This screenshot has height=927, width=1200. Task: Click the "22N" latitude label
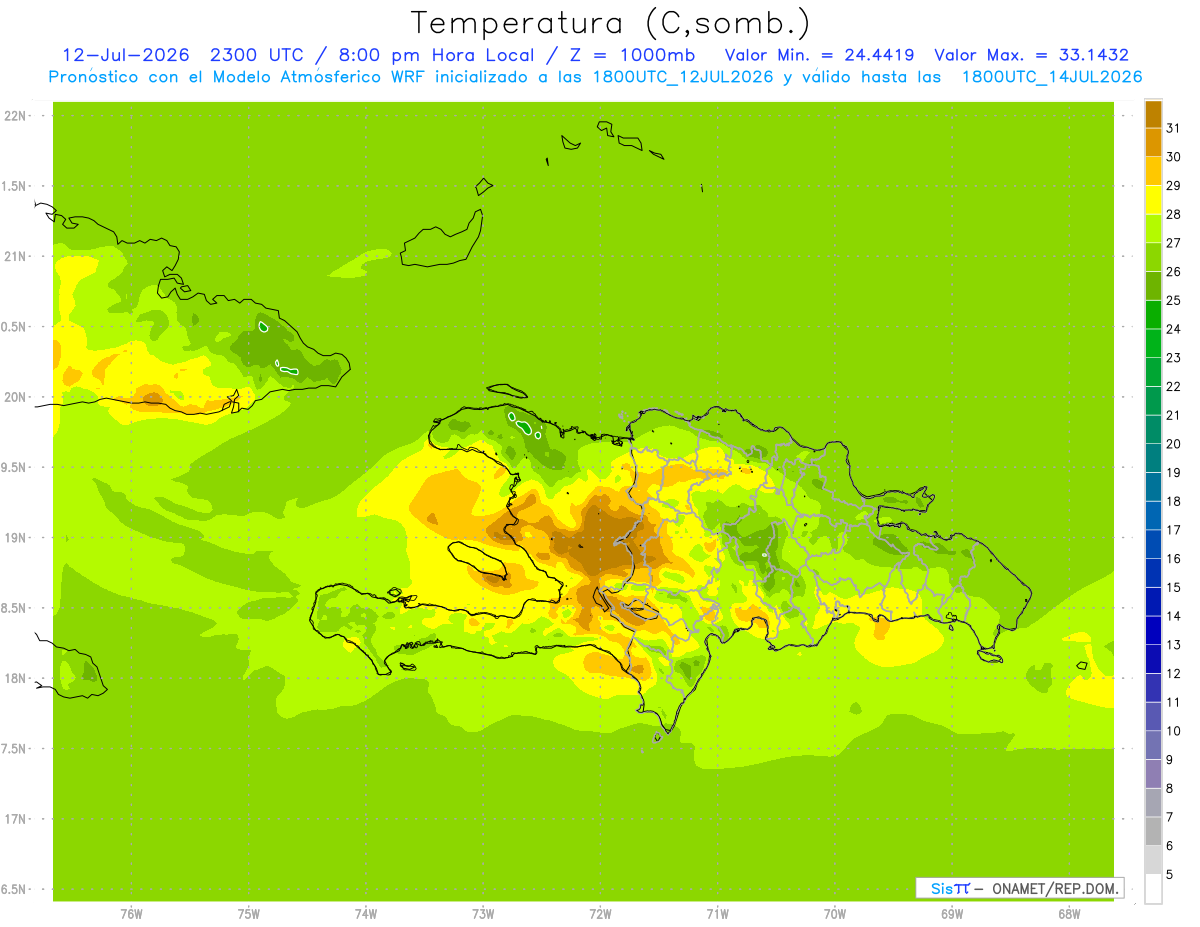[16, 116]
